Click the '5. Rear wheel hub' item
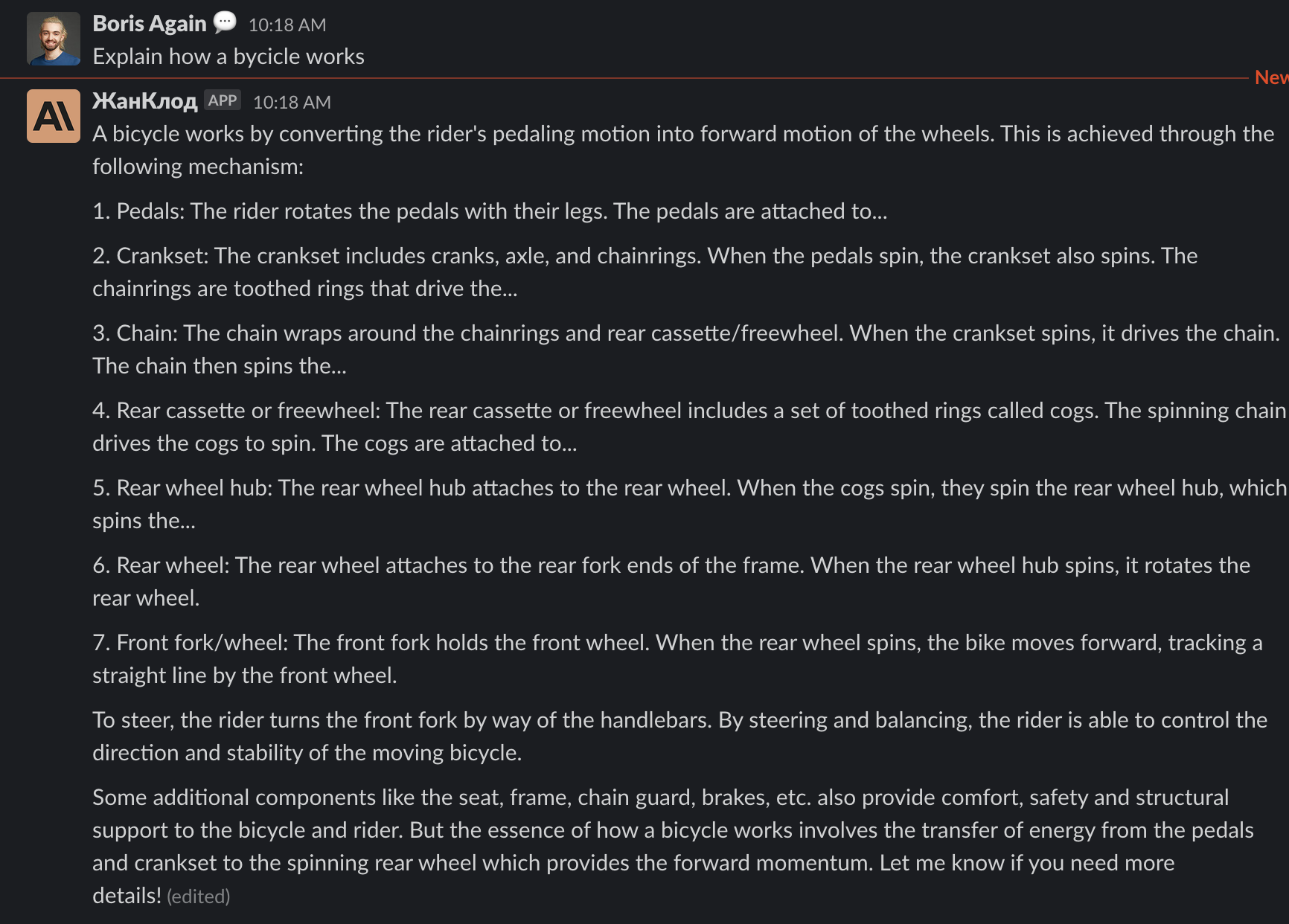Screen dimensions: 1289x924 [x=689, y=504]
